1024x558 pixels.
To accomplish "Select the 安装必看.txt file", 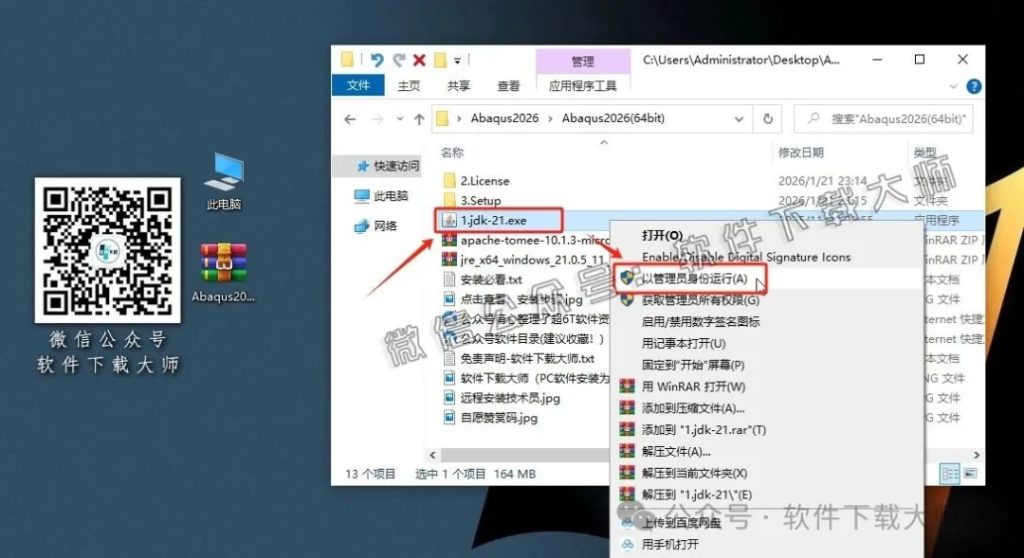I will (x=483, y=279).
